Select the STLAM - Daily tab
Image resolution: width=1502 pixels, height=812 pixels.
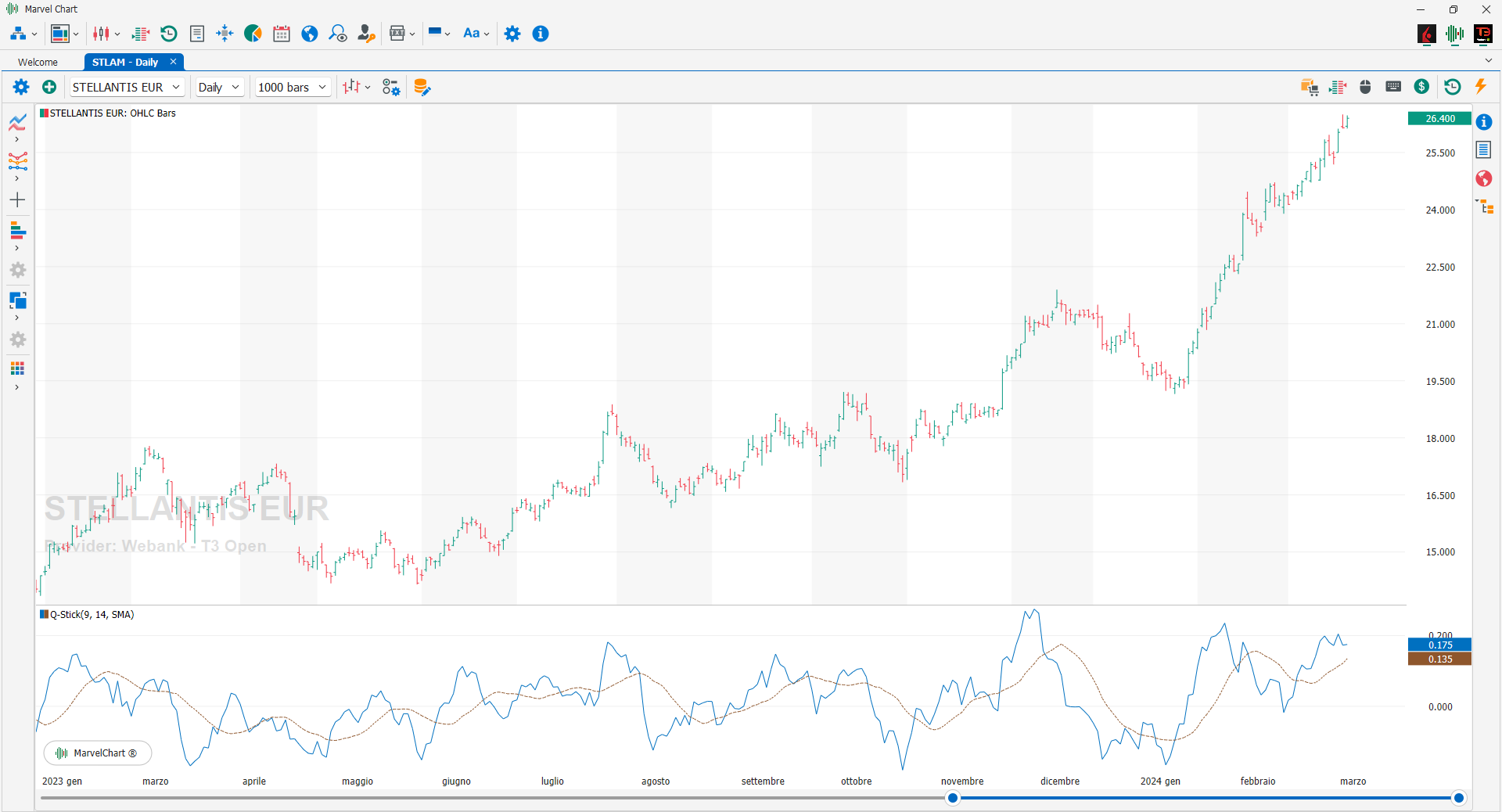(125, 62)
